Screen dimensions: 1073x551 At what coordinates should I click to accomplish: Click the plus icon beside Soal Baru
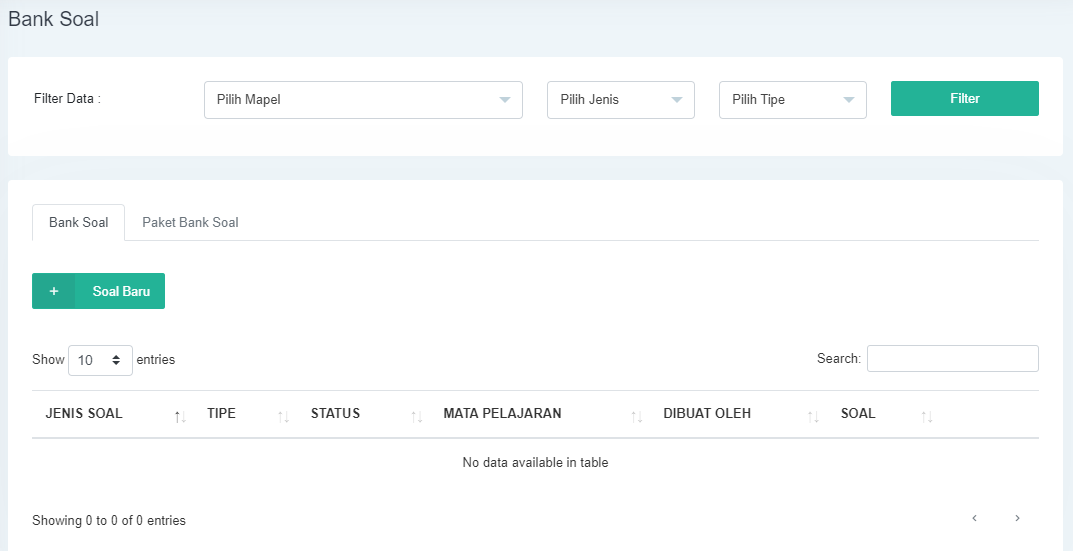click(54, 291)
